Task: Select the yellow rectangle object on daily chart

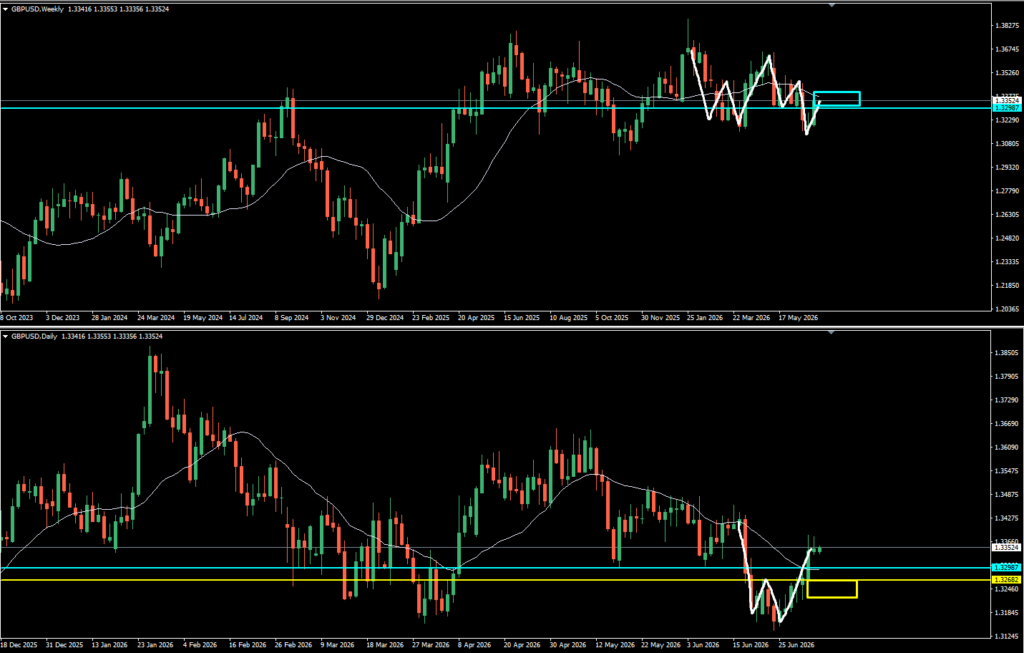Action: (832, 589)
